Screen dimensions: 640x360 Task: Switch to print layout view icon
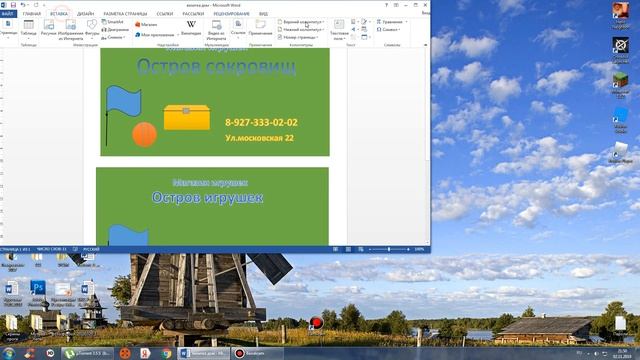coord(348,249)
